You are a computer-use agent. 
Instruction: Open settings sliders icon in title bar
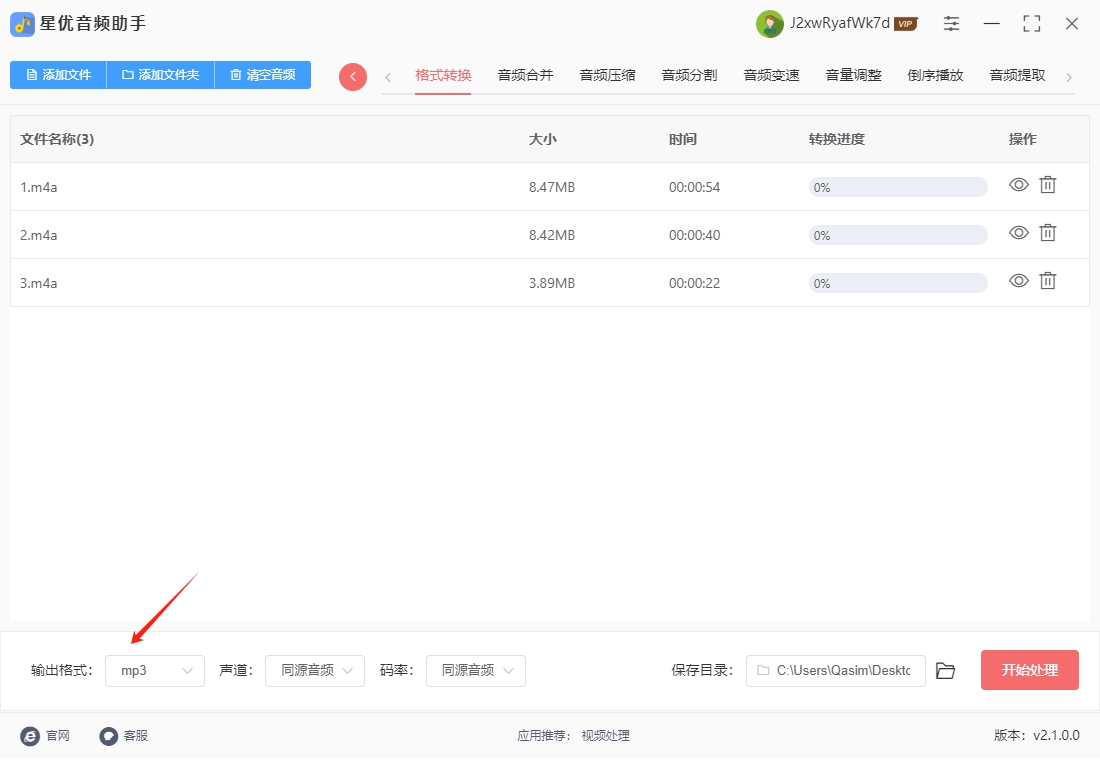pos(951,23)
